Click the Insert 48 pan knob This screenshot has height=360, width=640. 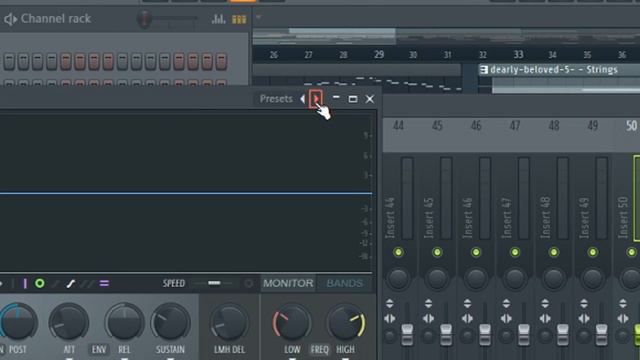pyautogui.click(x=553, y=278)
